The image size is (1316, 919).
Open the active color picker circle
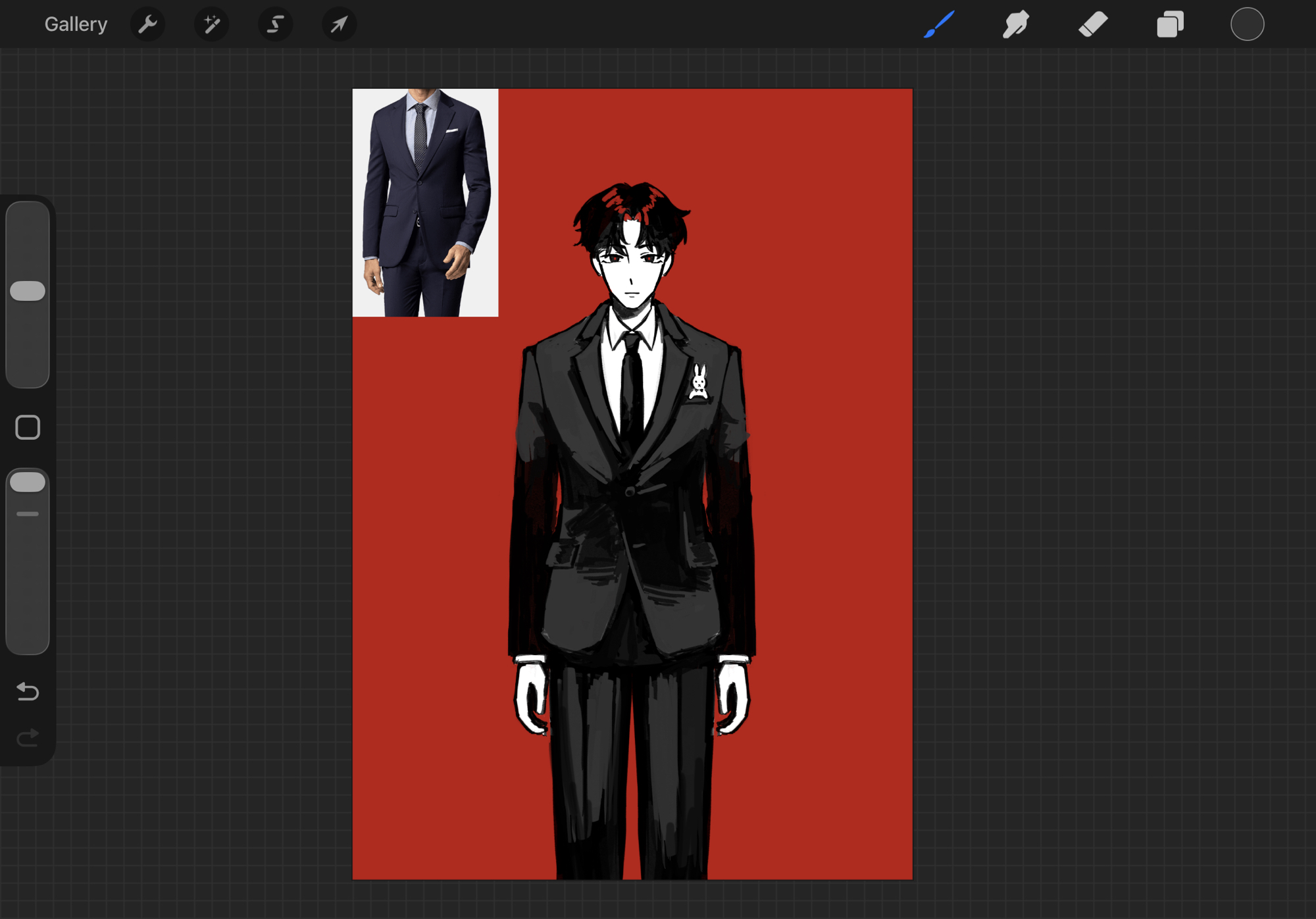coord(1247,24)
